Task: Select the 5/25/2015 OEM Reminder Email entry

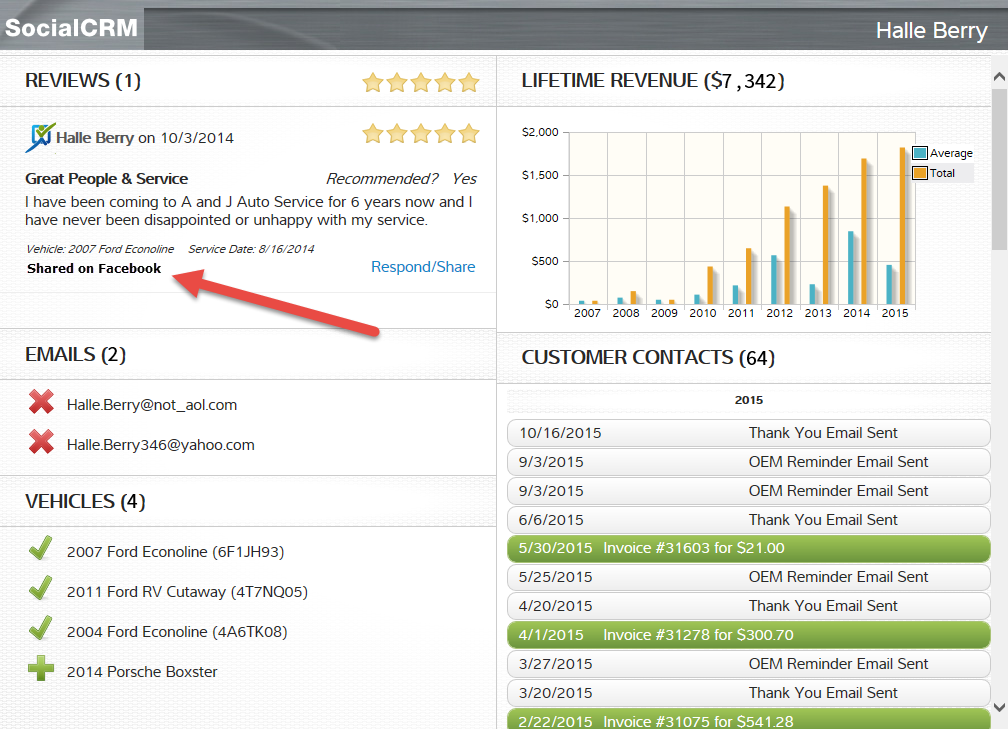Action: point(748,577)
